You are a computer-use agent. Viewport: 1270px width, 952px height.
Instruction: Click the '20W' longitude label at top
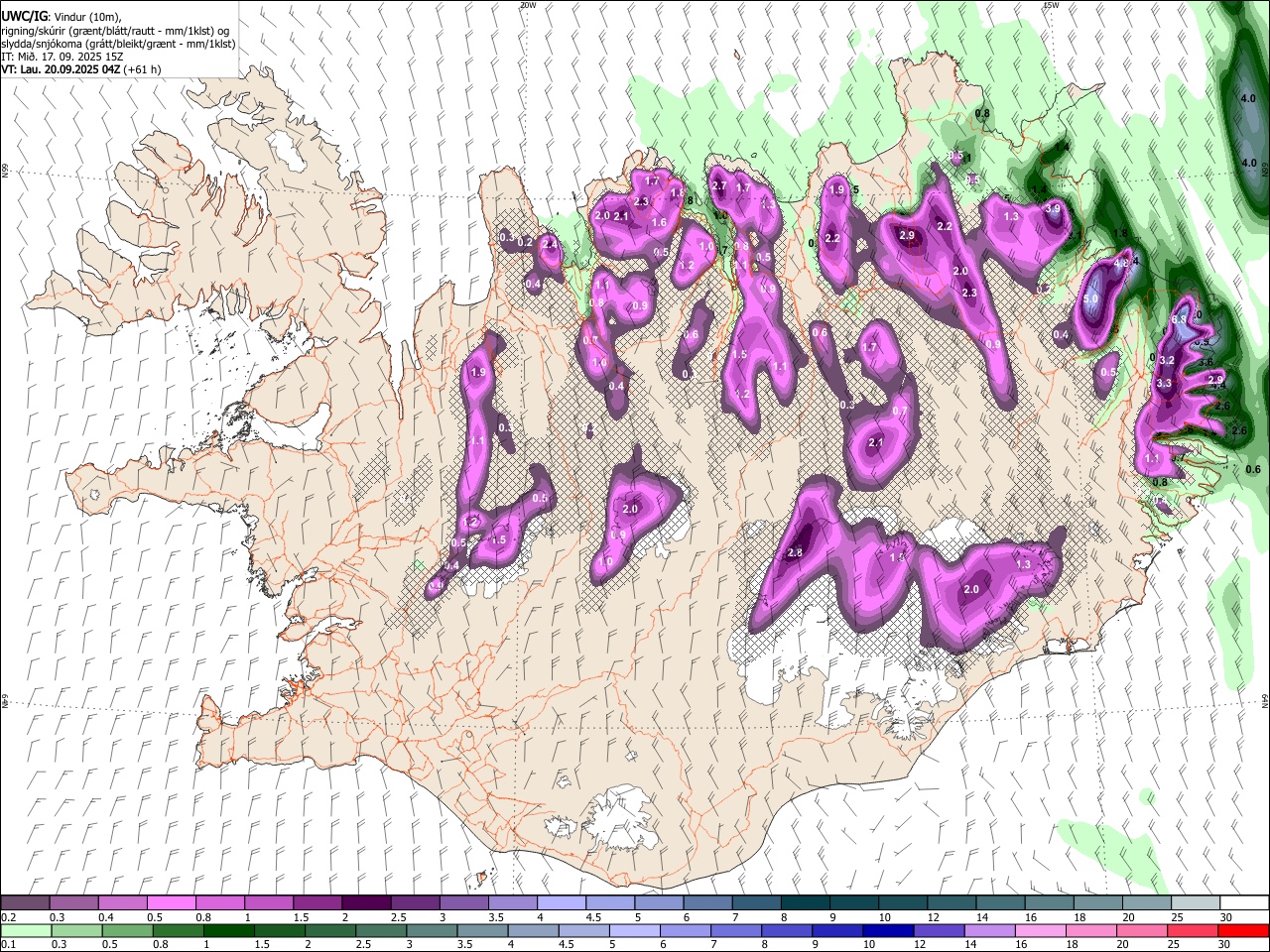pyautogui.click(x=528, y=5)
